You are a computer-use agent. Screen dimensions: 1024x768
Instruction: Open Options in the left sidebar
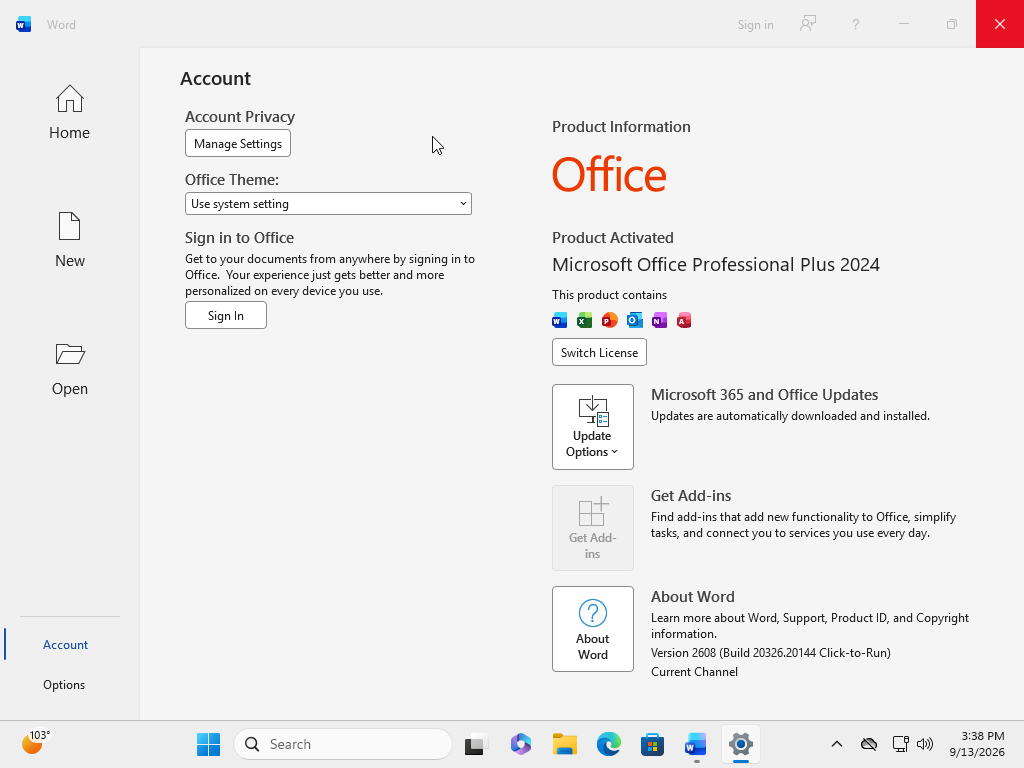click(x=64, y=684)
